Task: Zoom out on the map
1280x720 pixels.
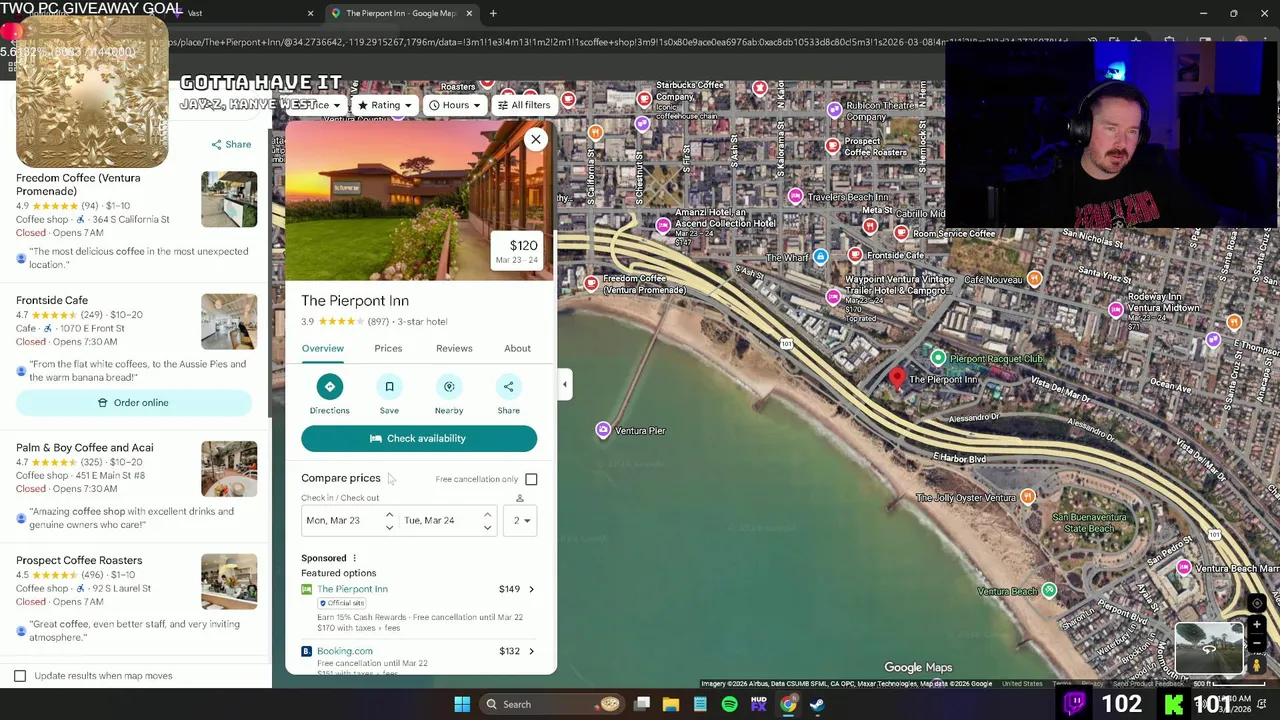Action: [1257, 643]
